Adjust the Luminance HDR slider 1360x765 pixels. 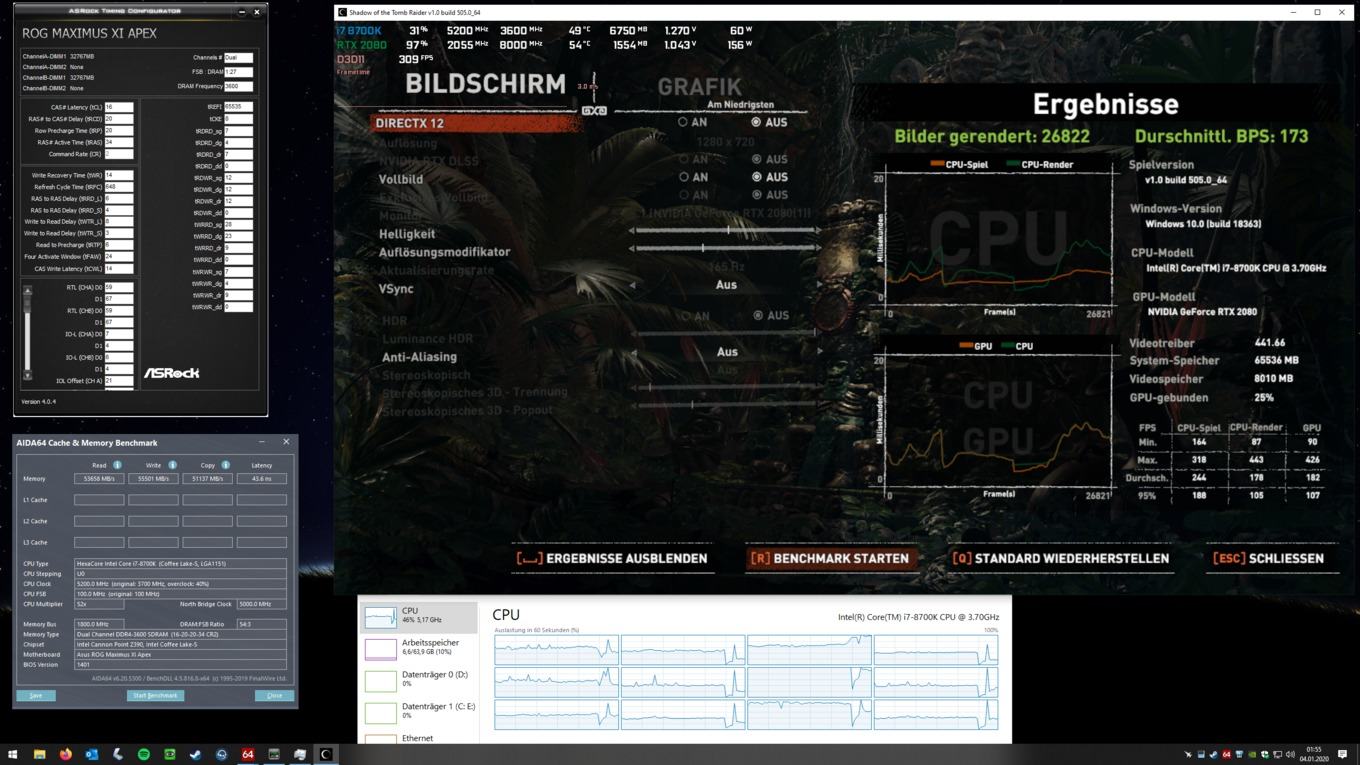(x=725, y=332)
